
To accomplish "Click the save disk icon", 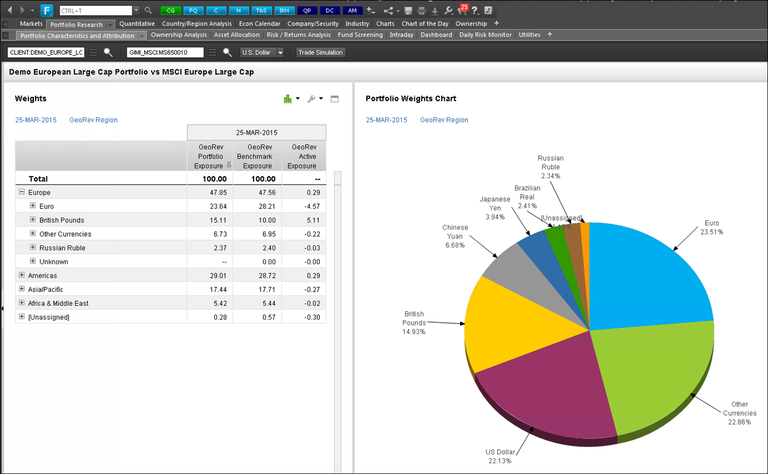I will click(x=408, y=10).
